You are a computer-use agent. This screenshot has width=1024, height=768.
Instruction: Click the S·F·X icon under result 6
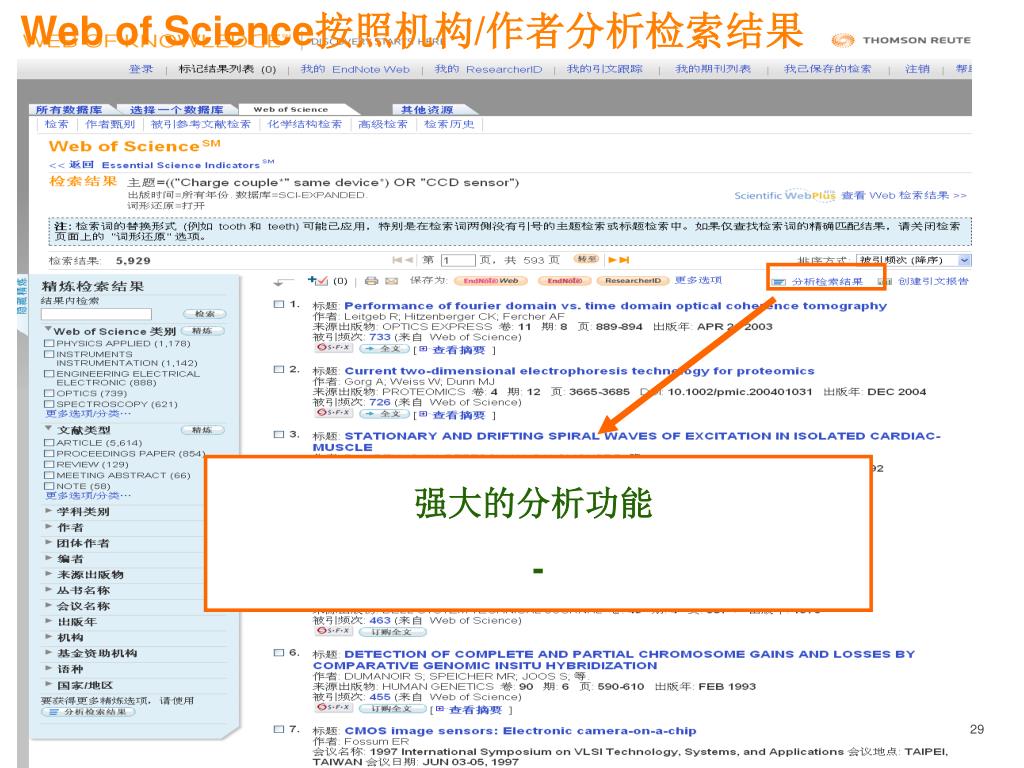point(334,707)
